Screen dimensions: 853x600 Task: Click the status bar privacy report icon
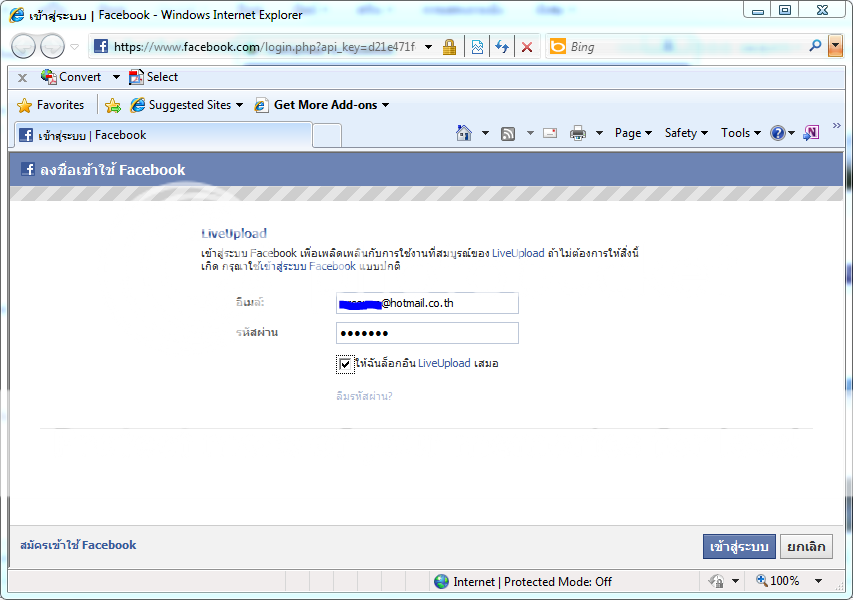point(716,582)
